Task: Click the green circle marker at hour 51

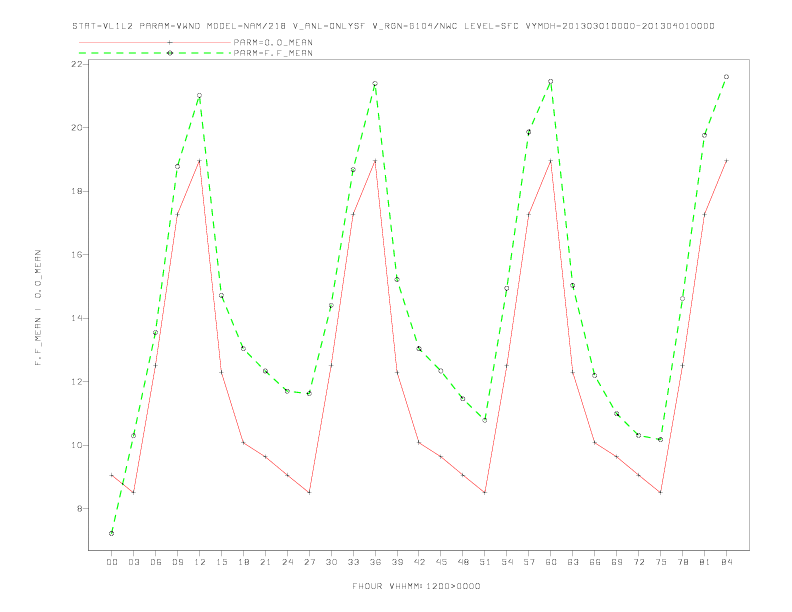Action: click(x=485, y=420)
